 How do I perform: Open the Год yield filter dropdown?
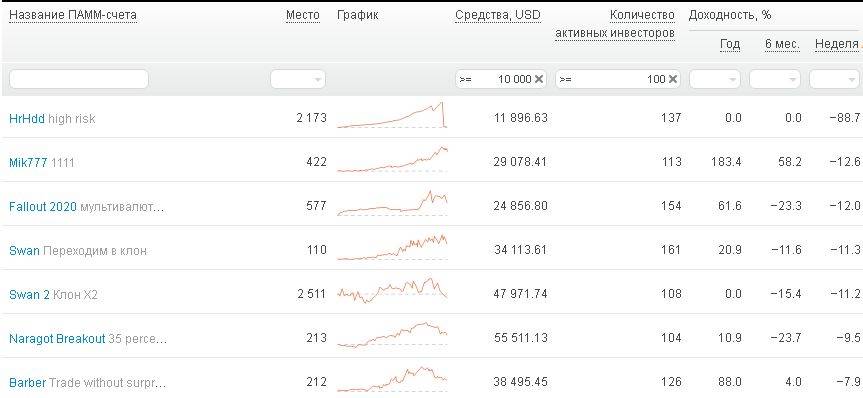(x=716, y=79)
